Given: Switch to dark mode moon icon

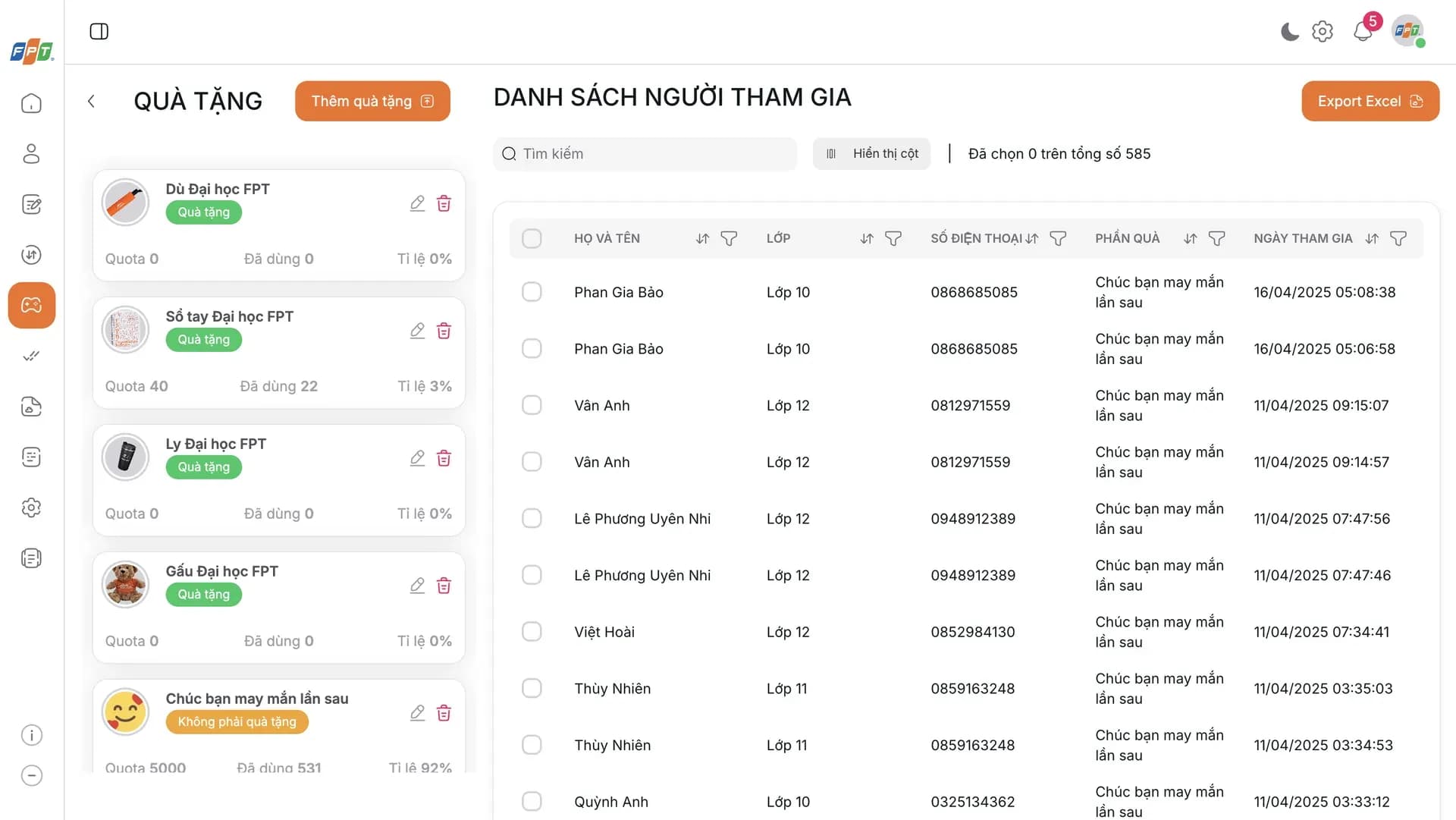Looking at the screenshot, I should click(x=1289, y=31).
